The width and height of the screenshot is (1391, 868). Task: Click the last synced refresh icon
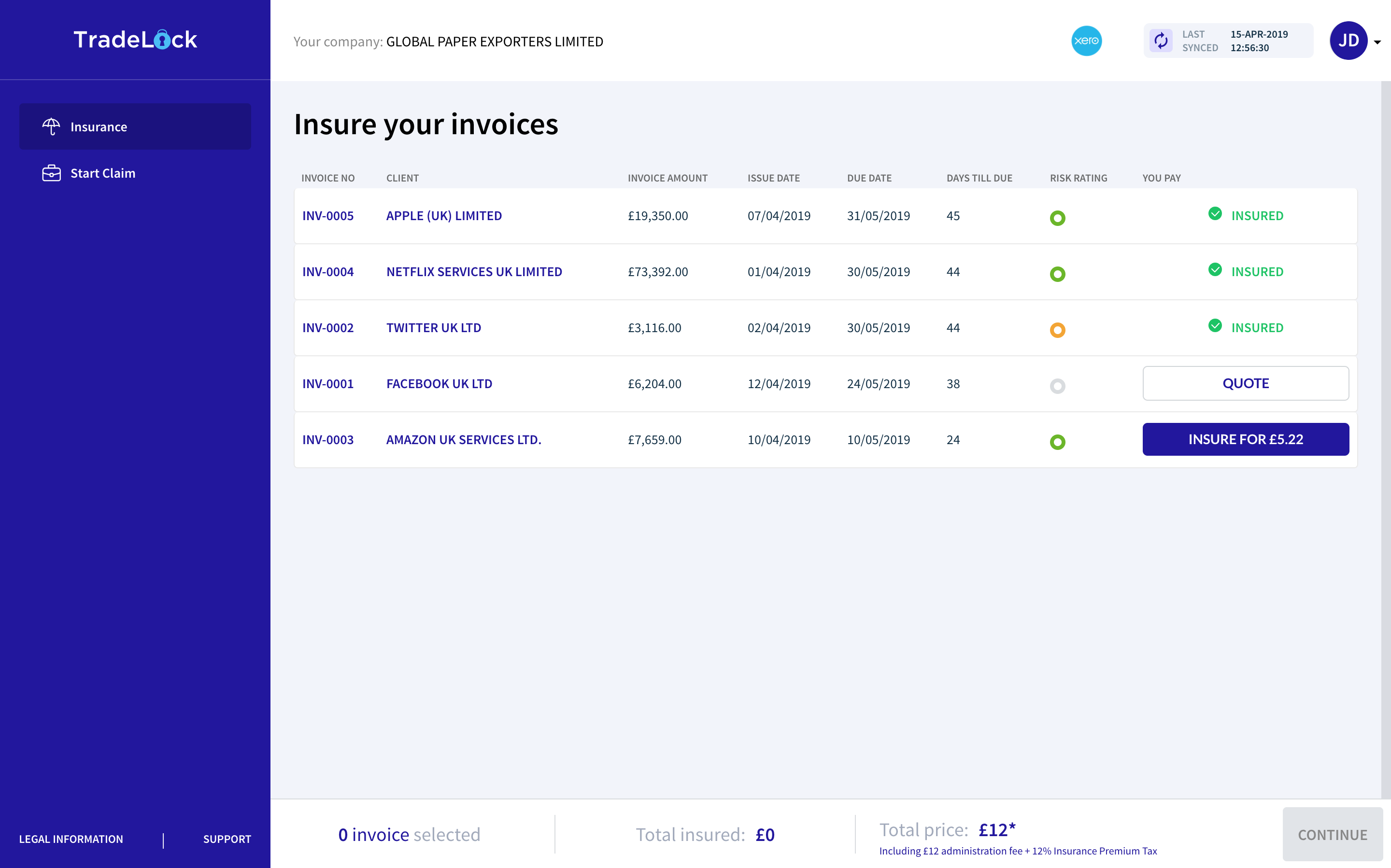coord(1160,40)
